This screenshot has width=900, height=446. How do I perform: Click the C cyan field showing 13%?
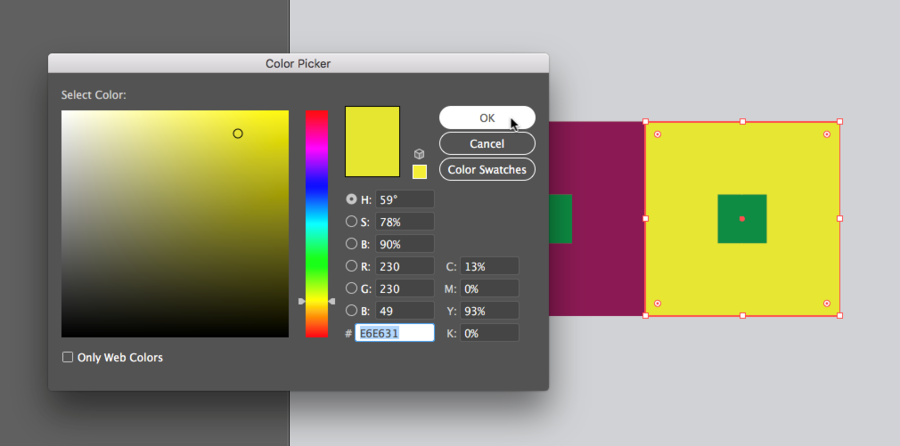click(x=489, y=266)
